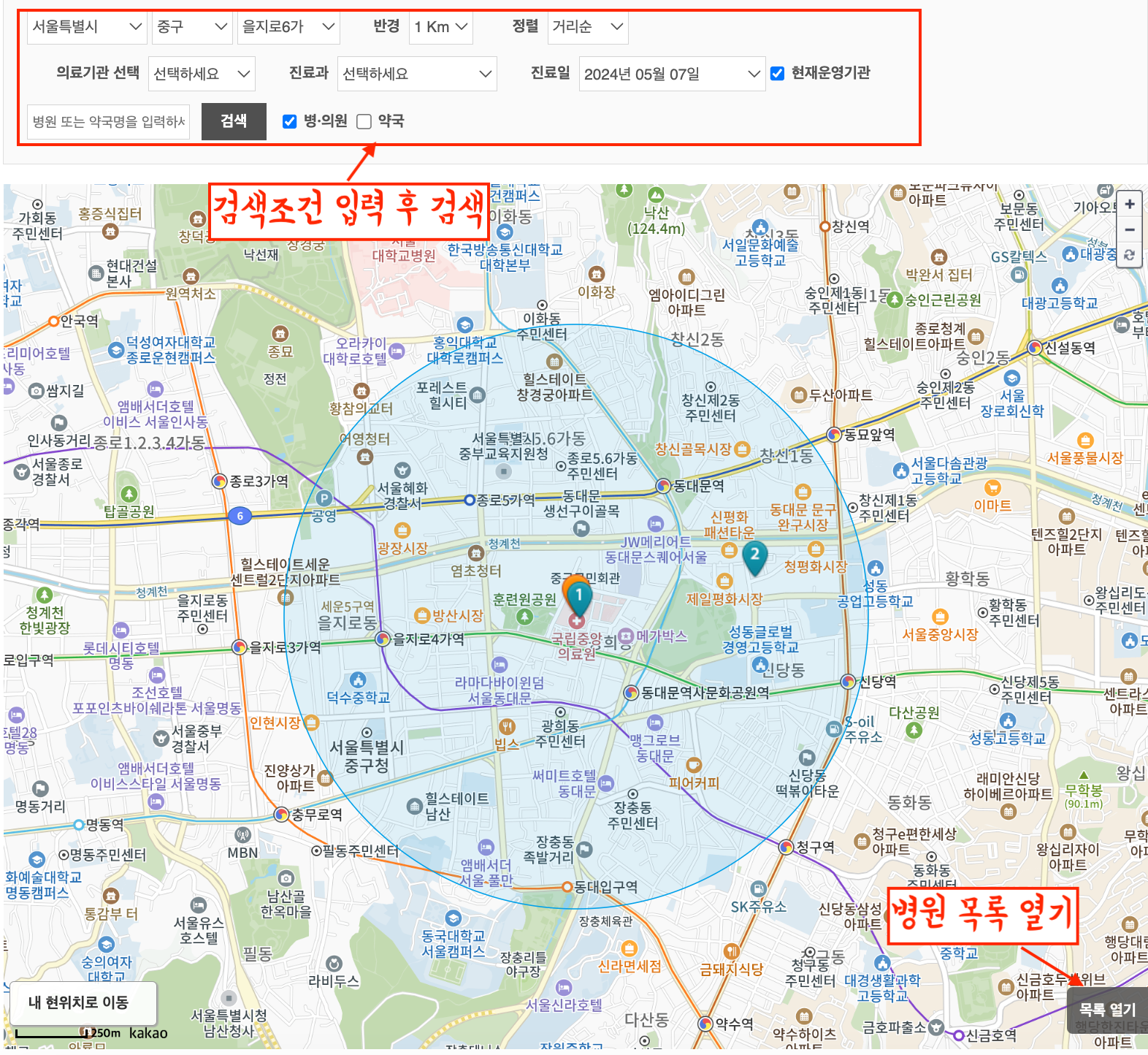Focus the hospital or pharmacy name input

click(109, 121)
